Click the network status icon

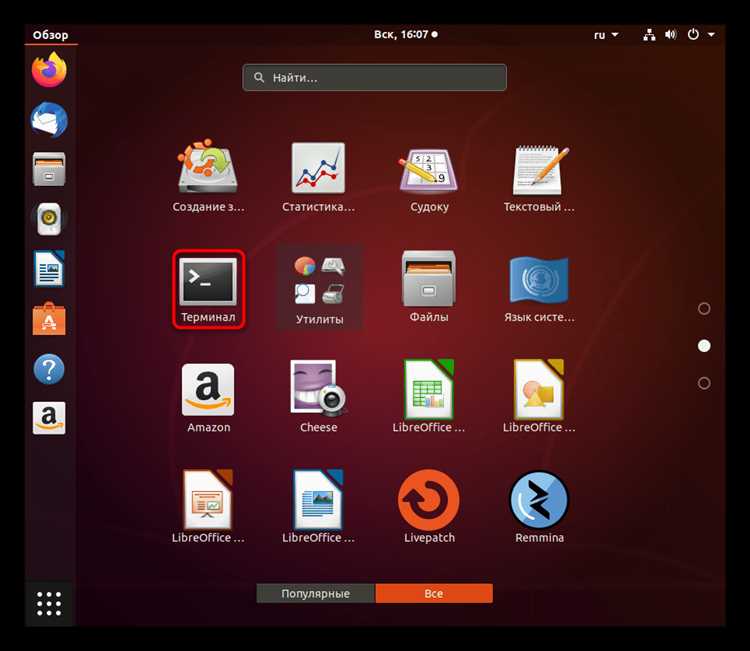pos(649,34)
